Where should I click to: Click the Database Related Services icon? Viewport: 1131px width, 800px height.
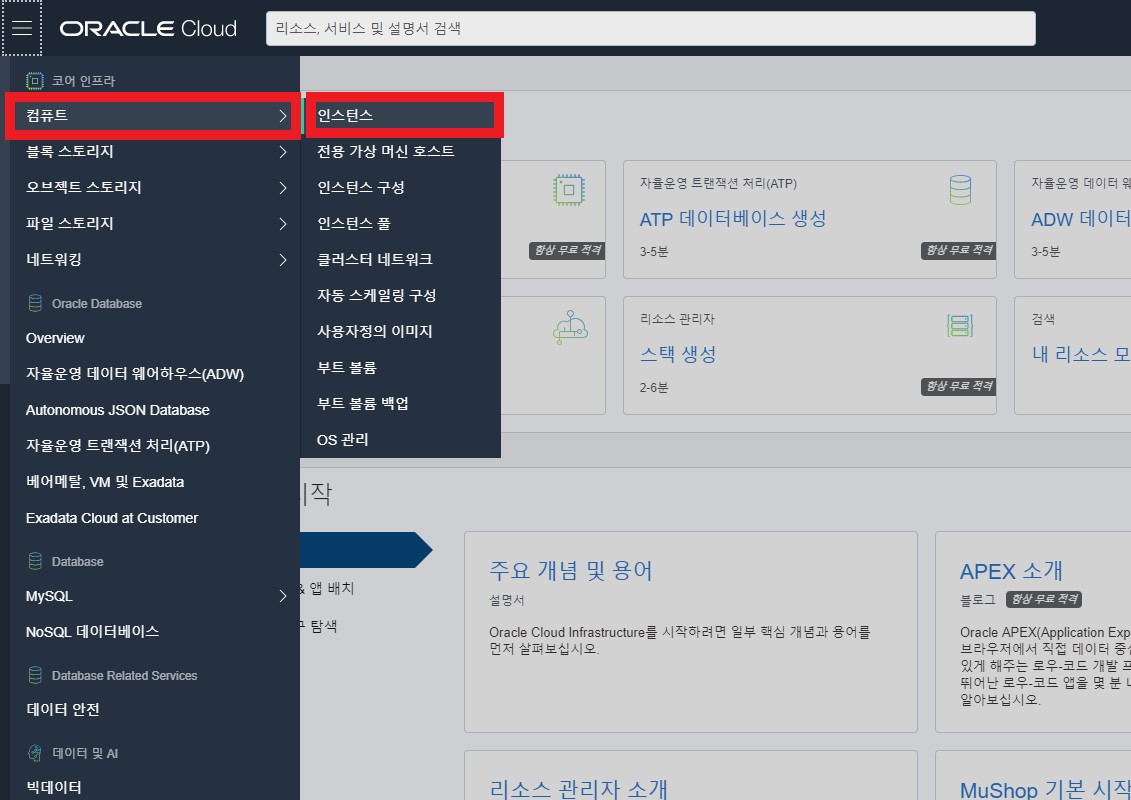(x=34, y=675)
